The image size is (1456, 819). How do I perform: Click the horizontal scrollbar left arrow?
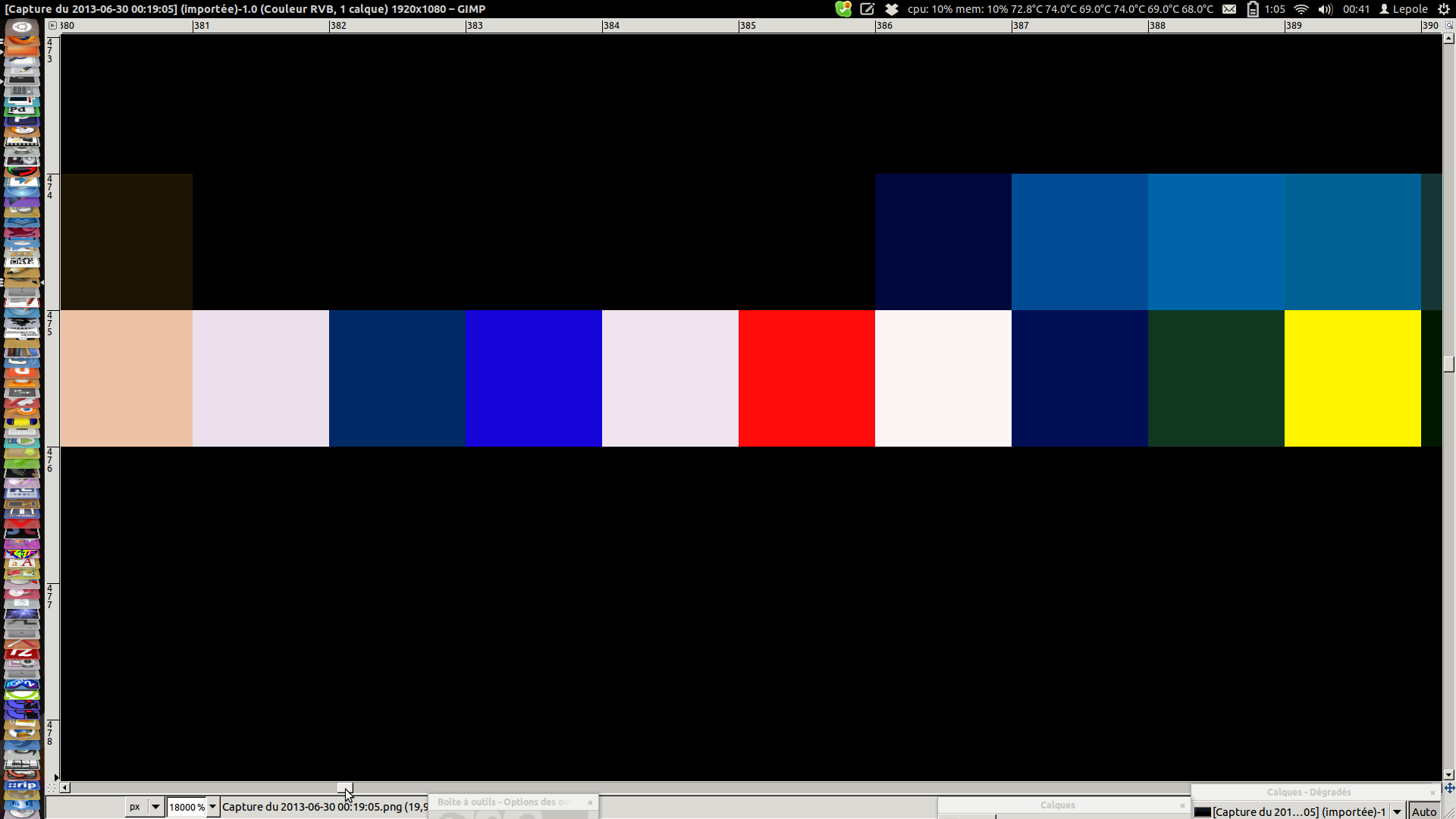click(65, 788)
